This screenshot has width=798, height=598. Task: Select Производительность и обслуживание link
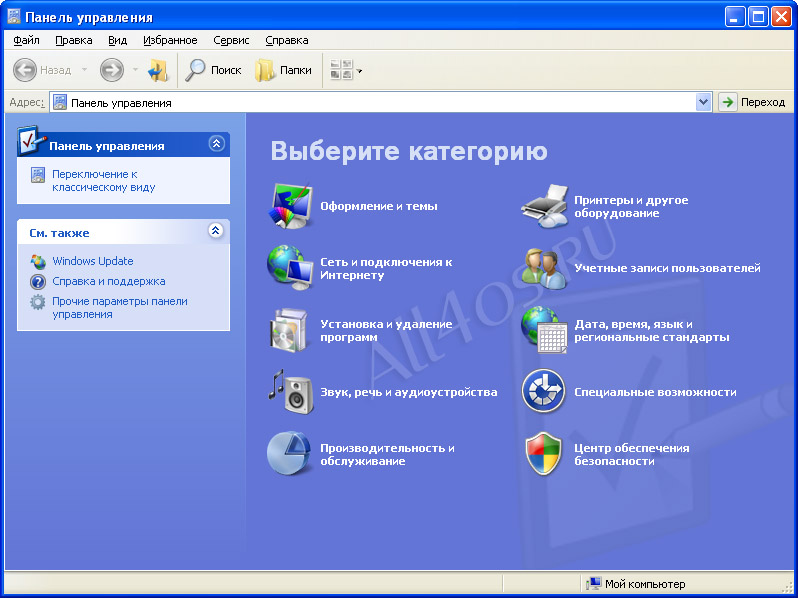pyautogui.click(x=387, y=454)
